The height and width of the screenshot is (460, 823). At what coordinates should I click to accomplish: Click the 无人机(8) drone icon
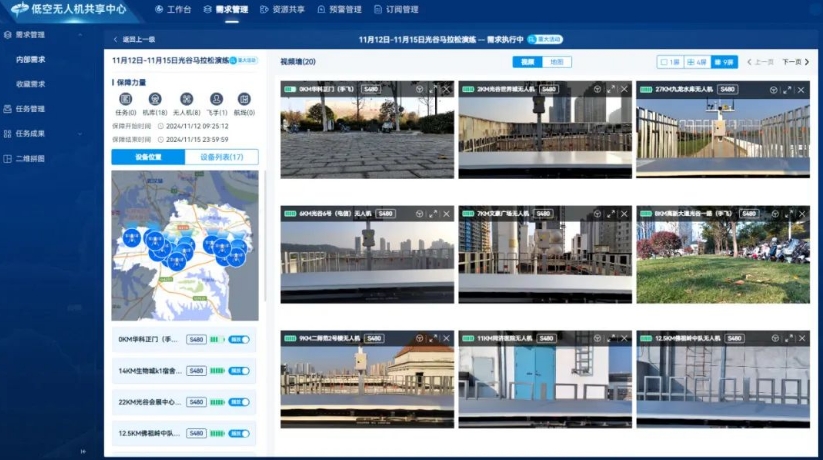coord(186,99)
